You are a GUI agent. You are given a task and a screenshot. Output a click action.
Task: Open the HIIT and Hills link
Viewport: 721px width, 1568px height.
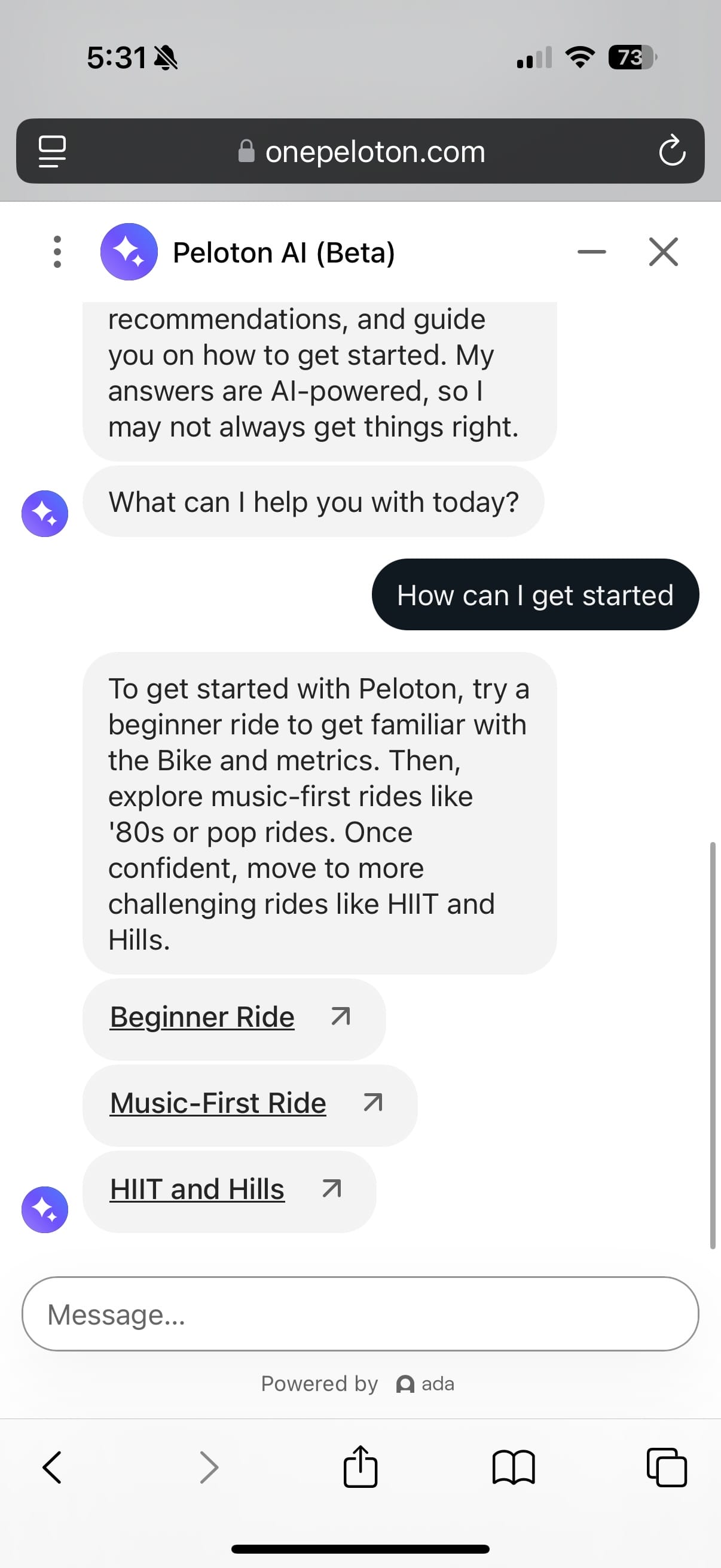(x=197, y=1189)
